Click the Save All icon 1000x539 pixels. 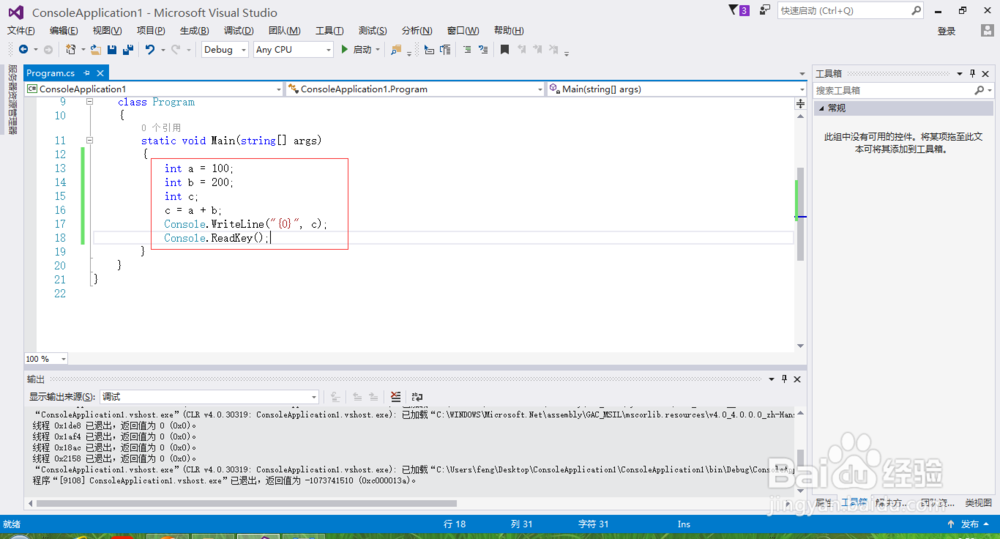(128, 49)
